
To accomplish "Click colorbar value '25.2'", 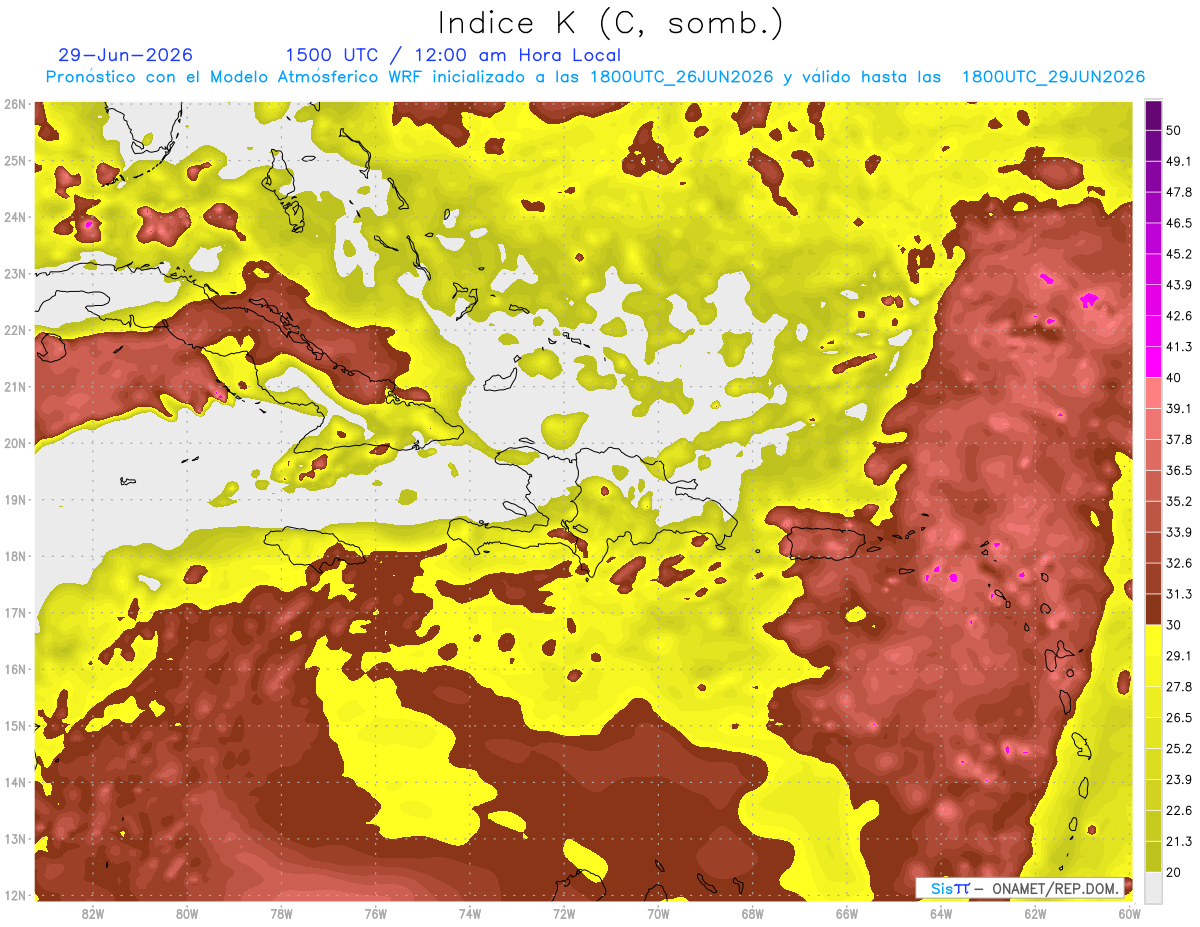I will 1178,748.
